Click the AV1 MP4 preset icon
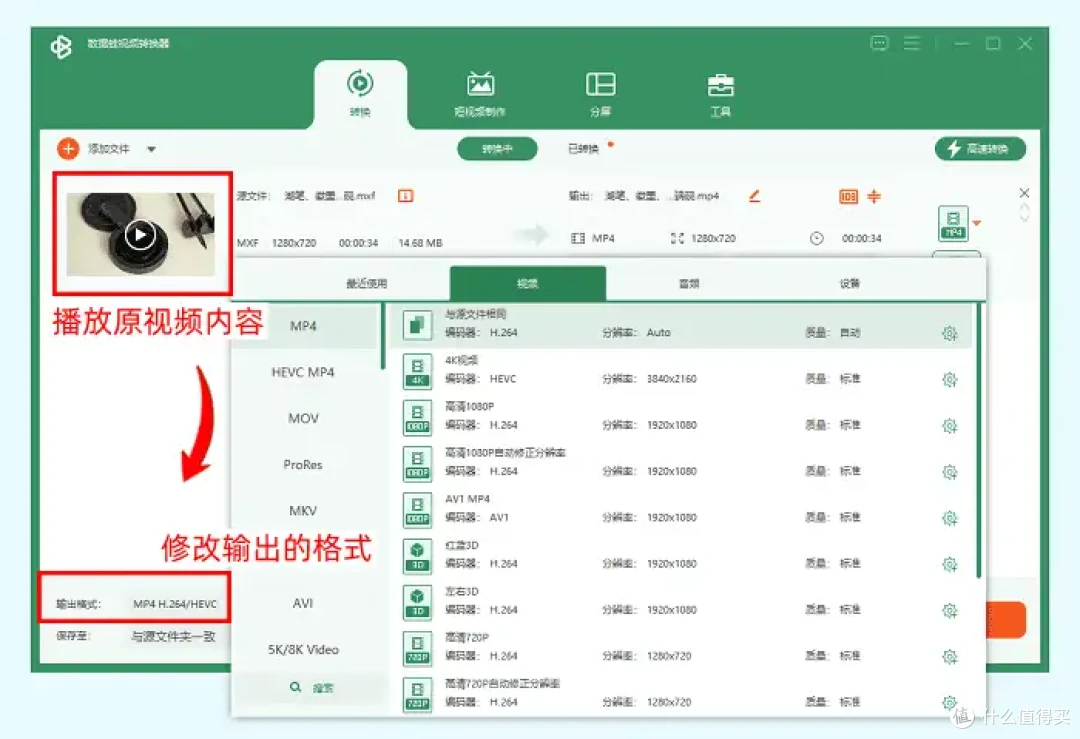Viewport: 1080px width, 739px height. 417,510
